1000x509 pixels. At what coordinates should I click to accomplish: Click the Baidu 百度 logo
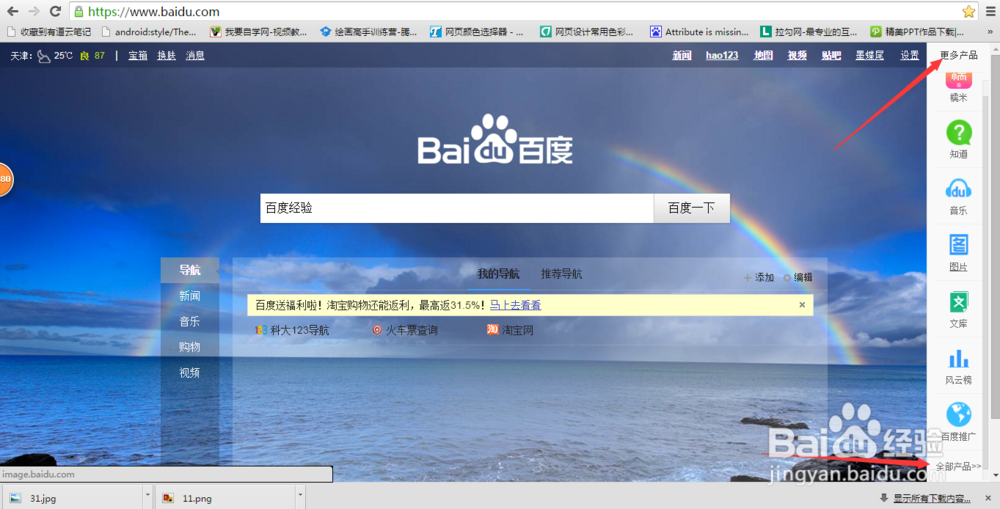[496, 140]
